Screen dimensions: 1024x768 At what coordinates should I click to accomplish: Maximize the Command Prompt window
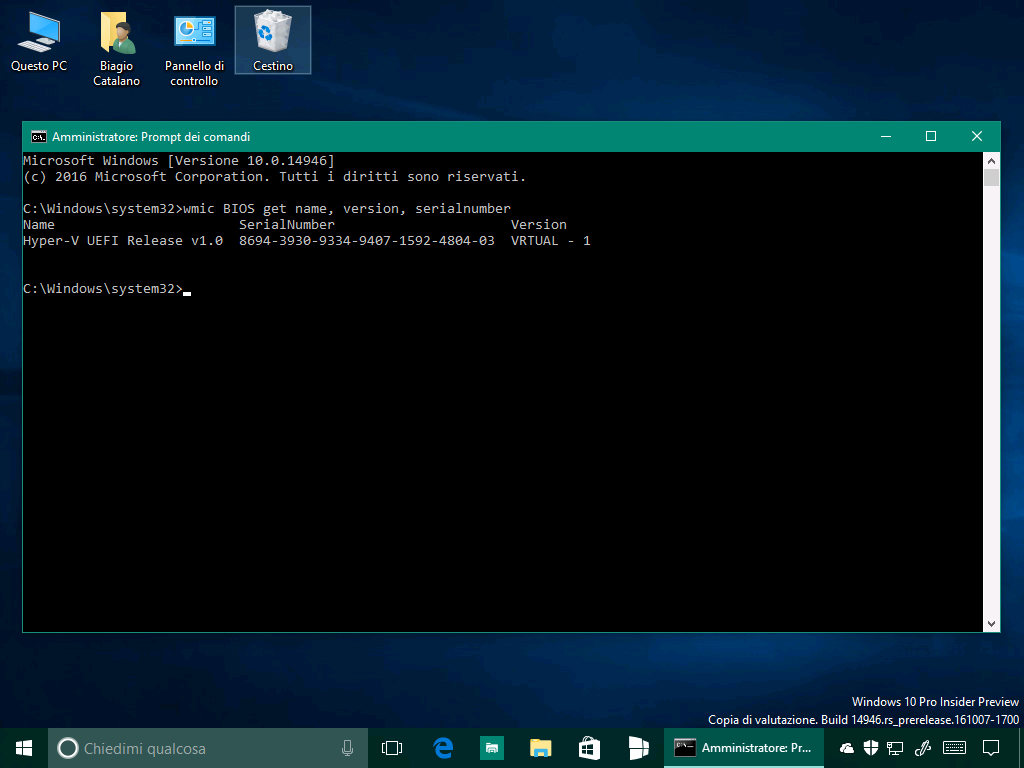[931, 136]
